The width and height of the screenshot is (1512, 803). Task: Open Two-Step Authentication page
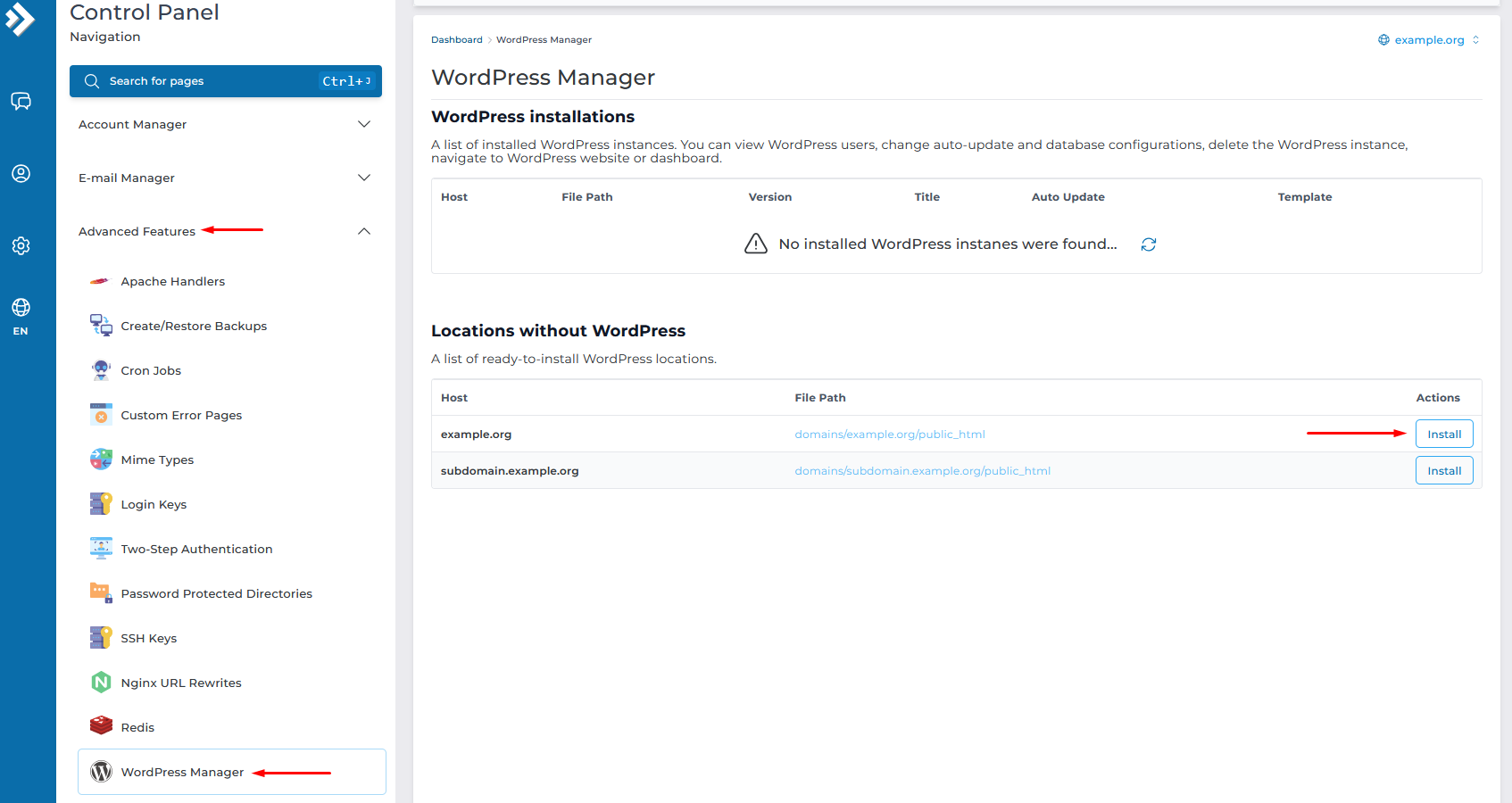(x=196, y=549)
